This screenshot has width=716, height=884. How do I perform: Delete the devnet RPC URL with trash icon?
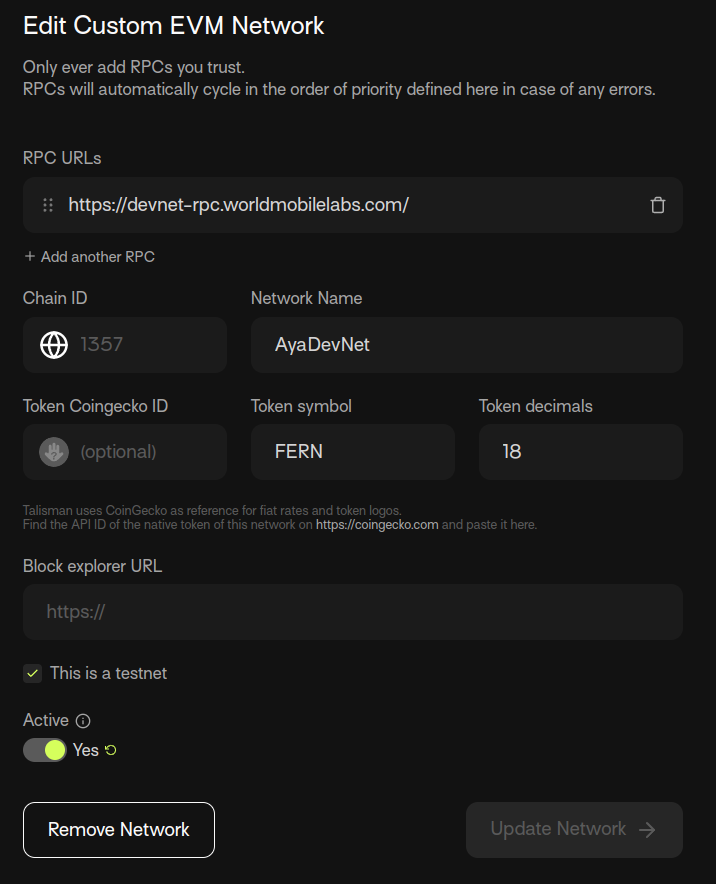[657, 205]
